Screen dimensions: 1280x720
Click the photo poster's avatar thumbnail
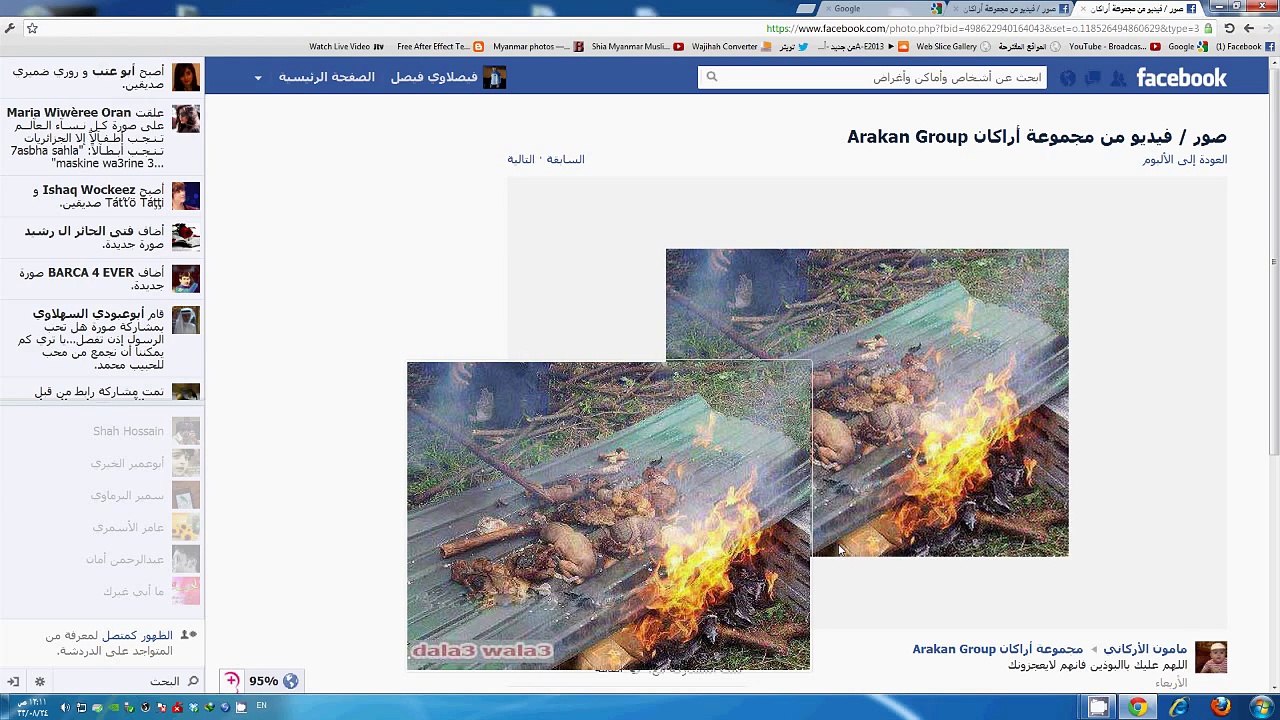coord(1211,657)
